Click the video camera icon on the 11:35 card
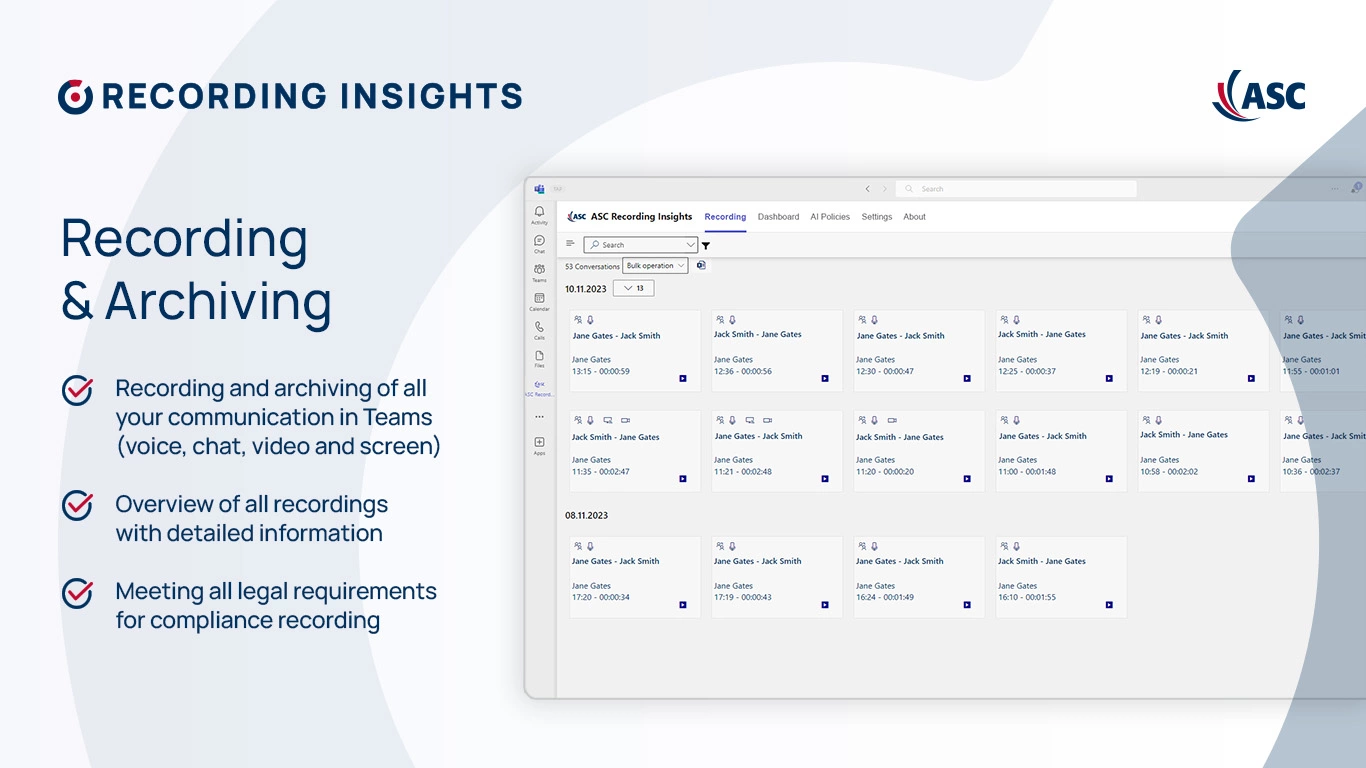The height and width of the screenshot is (768, 1366). [625, 421]
